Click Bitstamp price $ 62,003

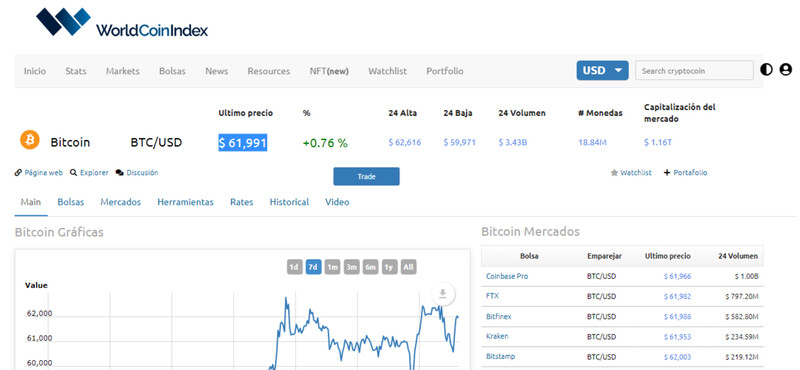pyautogui.click(x=678, y=357)
